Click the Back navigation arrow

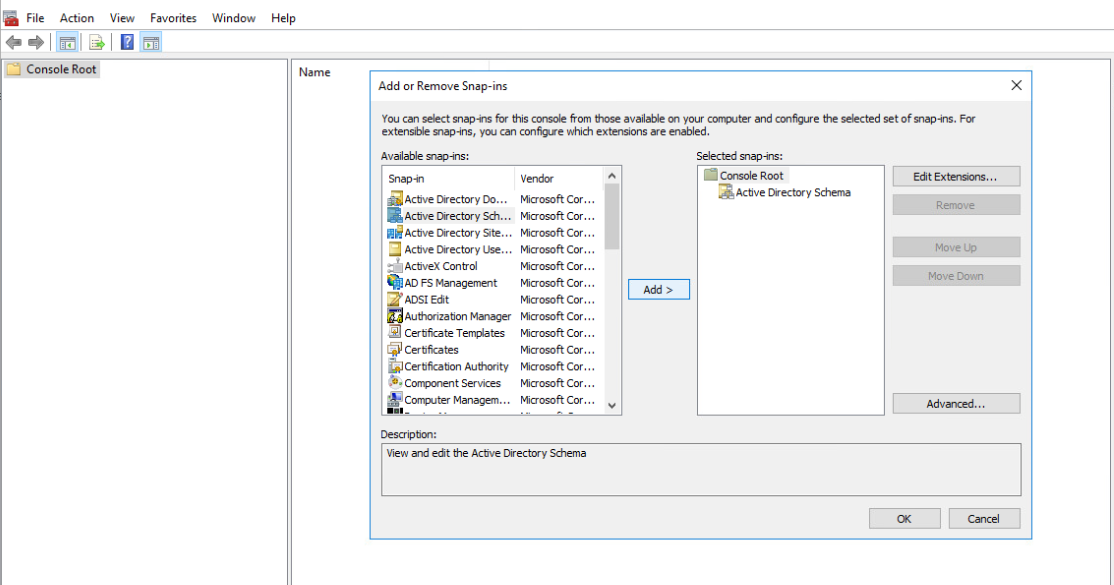click(13, 42)
